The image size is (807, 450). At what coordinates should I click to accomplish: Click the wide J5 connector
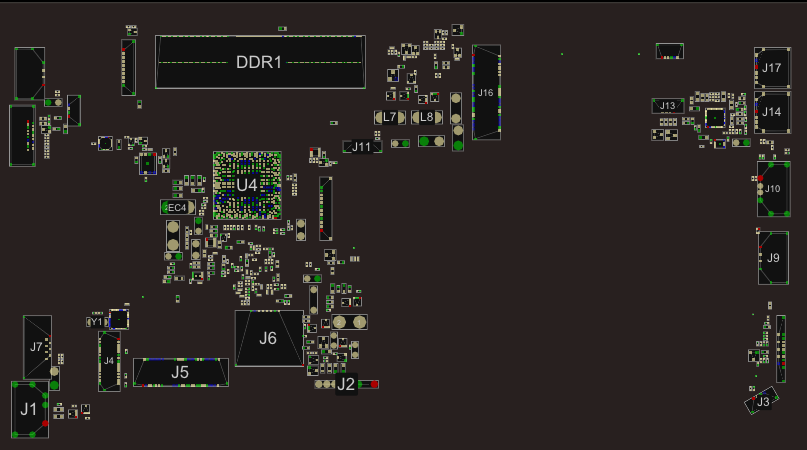coord(180,372)
